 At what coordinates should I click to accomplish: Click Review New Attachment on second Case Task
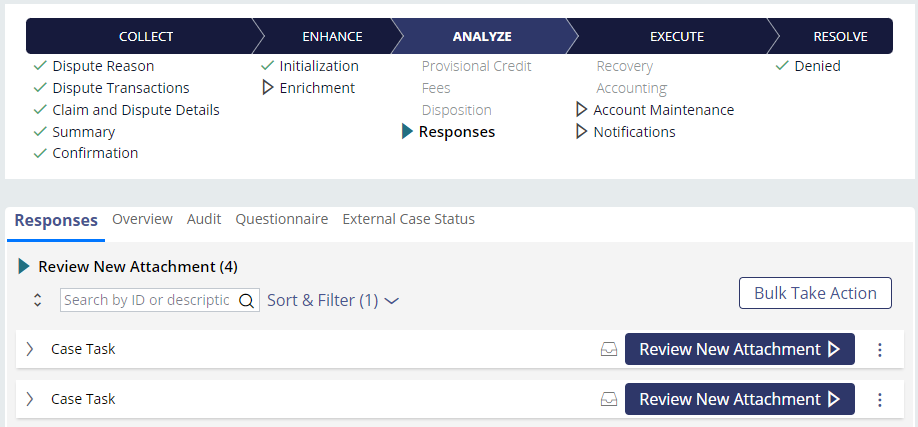click(x=739, y=399)
